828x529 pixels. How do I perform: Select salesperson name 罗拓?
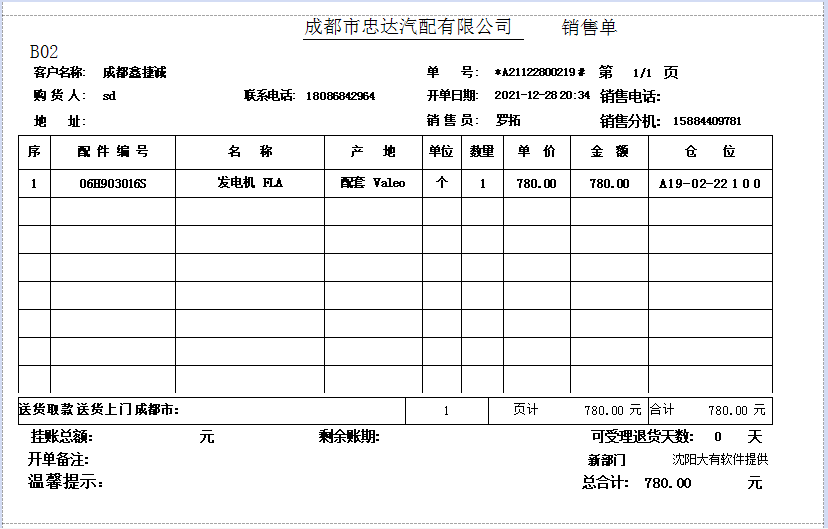tap(508, 120)
